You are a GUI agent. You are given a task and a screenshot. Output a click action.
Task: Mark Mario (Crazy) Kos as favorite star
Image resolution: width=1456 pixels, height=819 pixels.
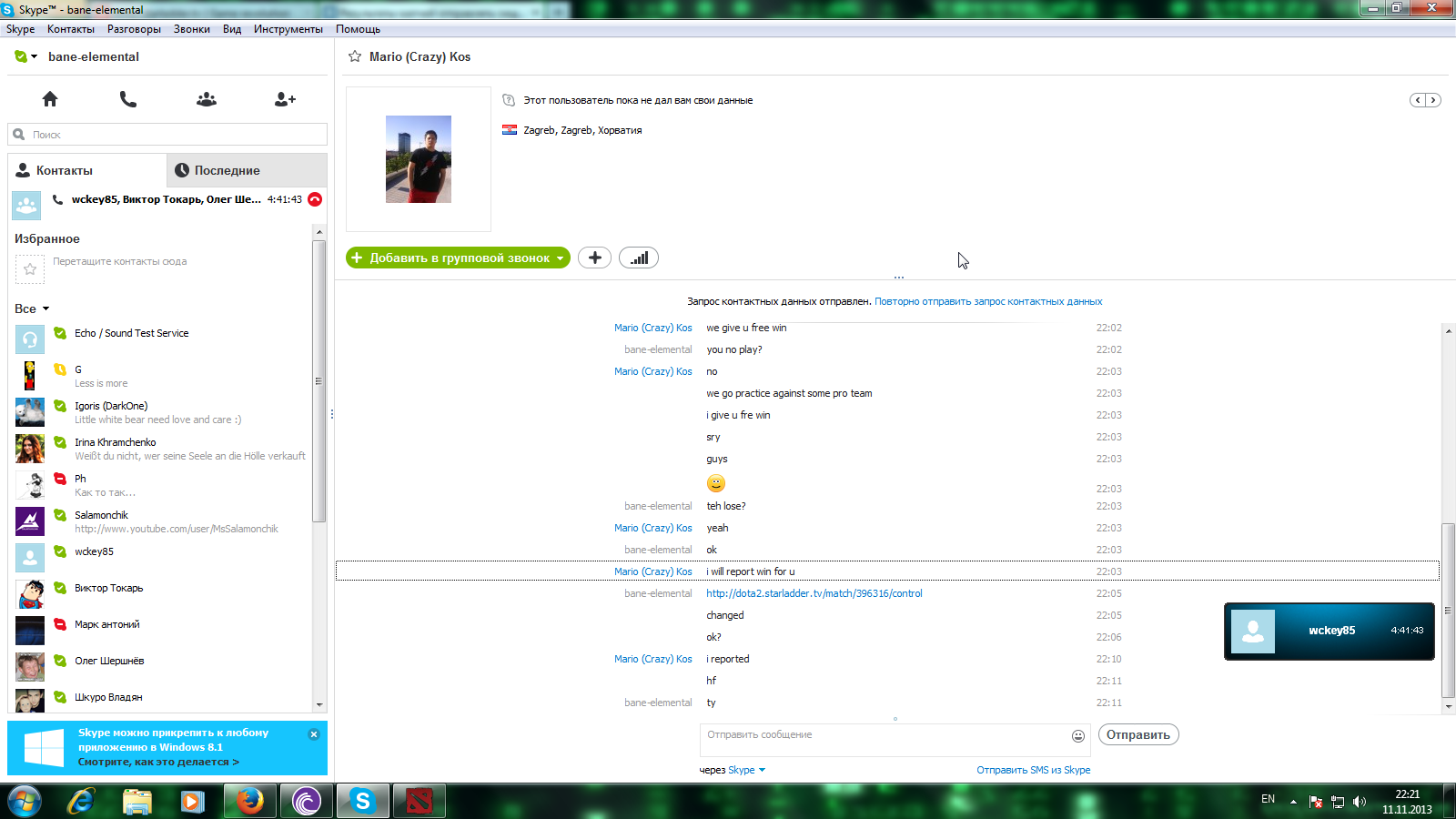click(355, 56)
